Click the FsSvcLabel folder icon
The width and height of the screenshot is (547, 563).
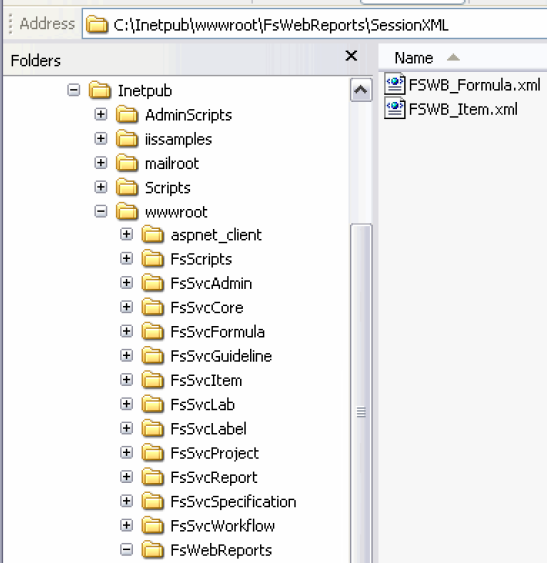153,428
